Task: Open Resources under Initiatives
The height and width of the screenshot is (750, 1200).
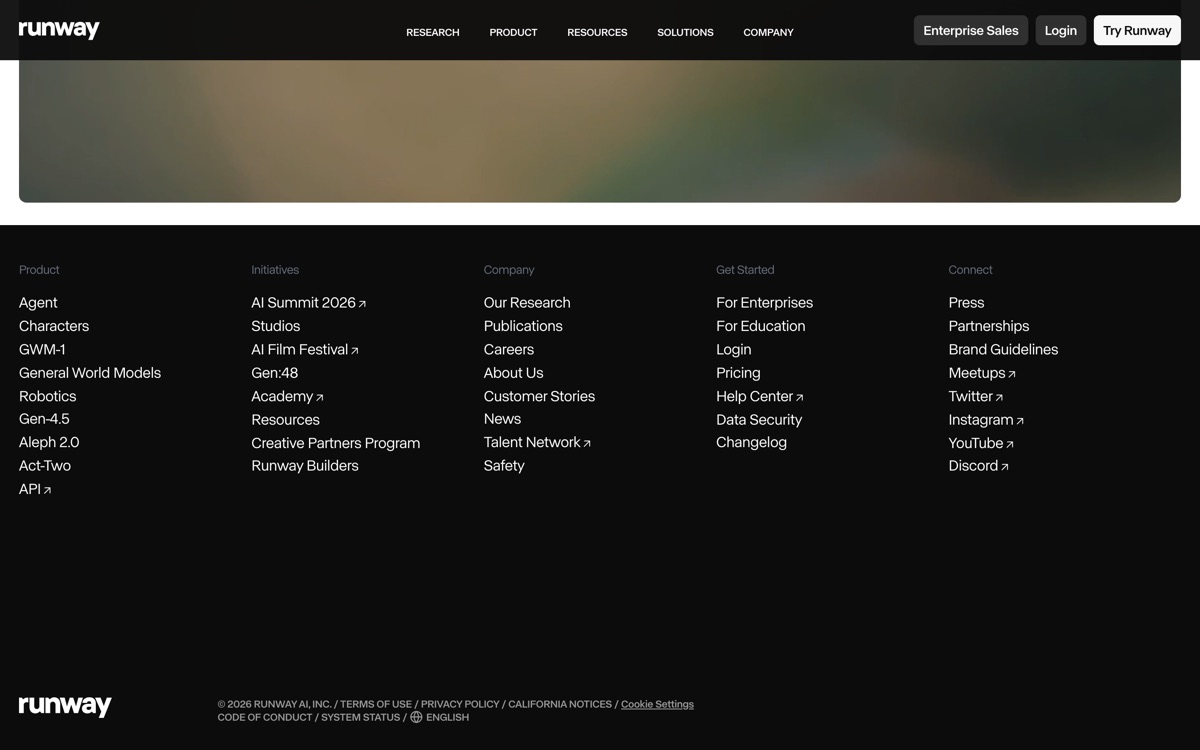Action: [x=286, y=419]
